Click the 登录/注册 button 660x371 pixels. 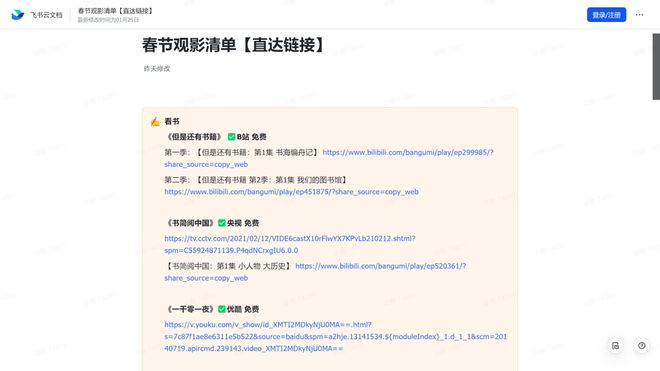606,15
